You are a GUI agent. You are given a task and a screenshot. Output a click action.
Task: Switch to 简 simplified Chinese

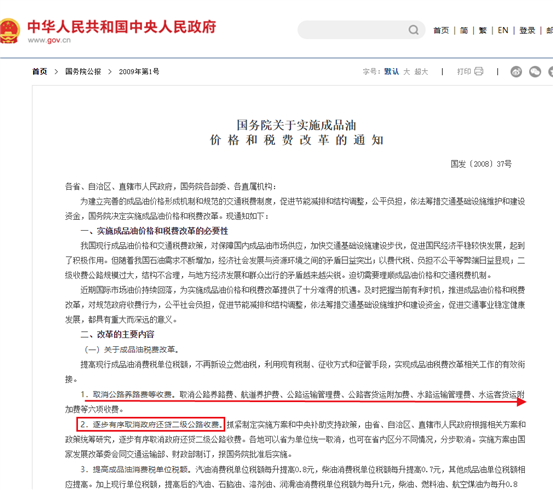464,30
